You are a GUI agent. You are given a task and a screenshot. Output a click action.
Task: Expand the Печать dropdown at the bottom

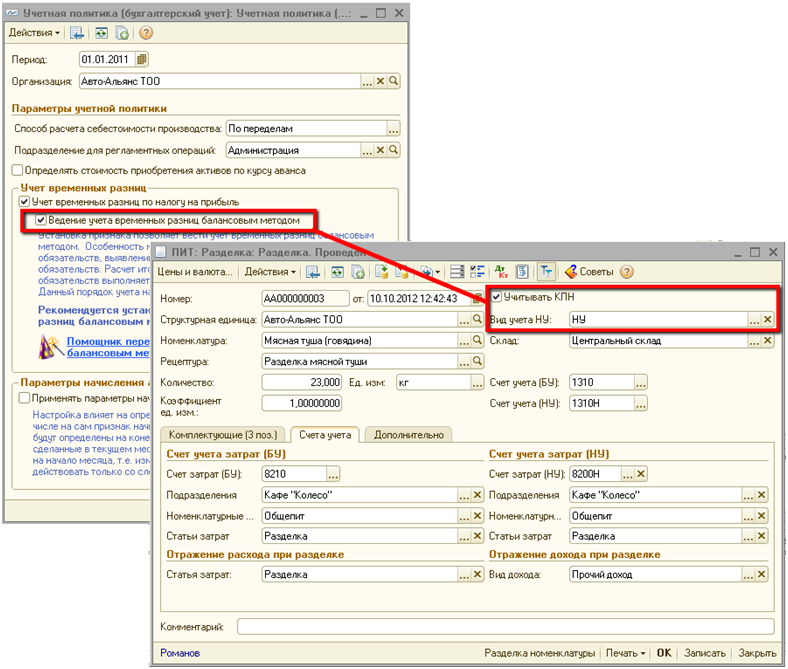click(627, 653)
